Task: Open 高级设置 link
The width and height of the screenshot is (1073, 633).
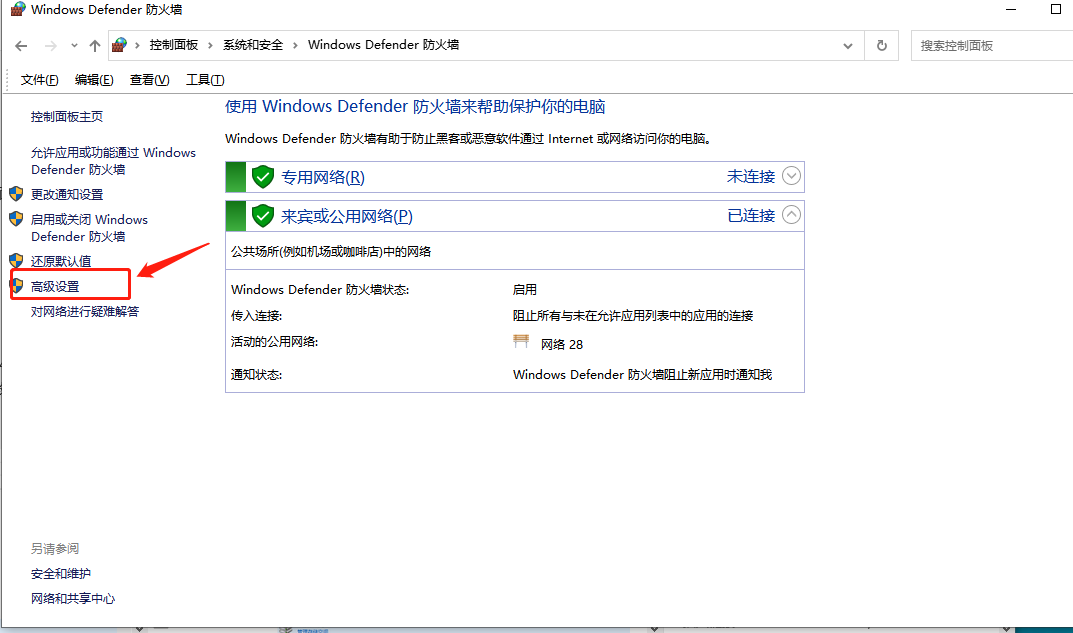Action: pyautogui.click(x=55, y=287)
